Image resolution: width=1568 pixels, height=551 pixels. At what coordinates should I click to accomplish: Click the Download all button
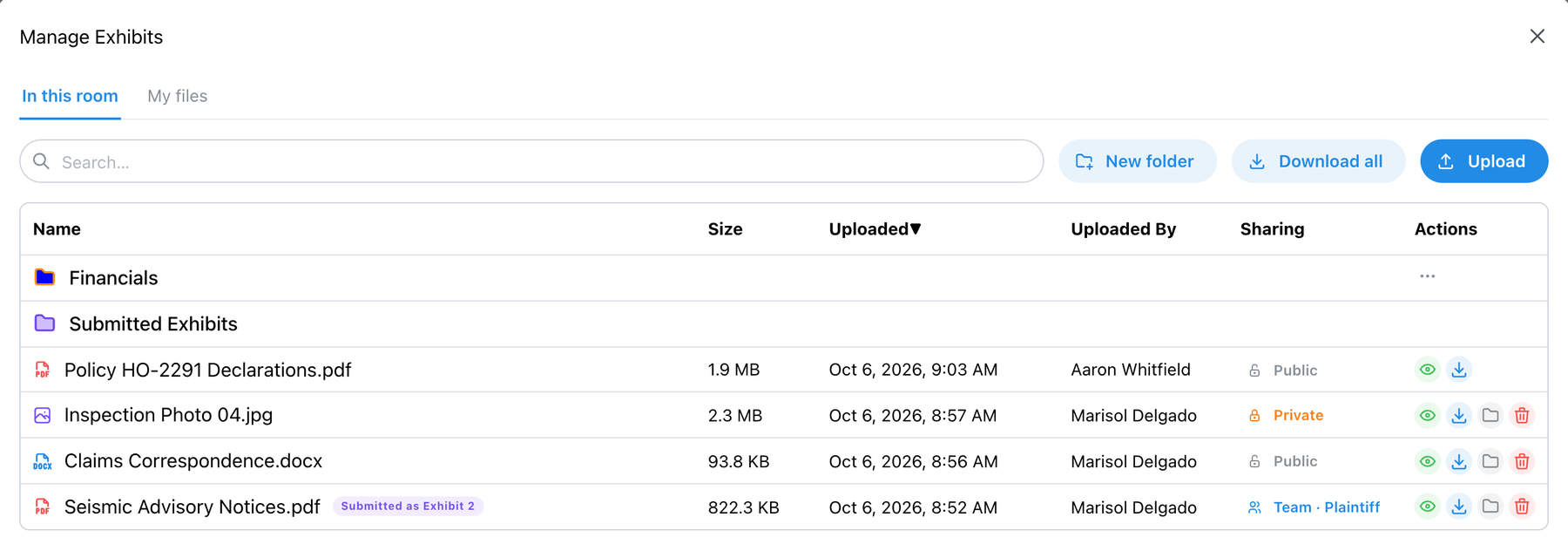1318,161
